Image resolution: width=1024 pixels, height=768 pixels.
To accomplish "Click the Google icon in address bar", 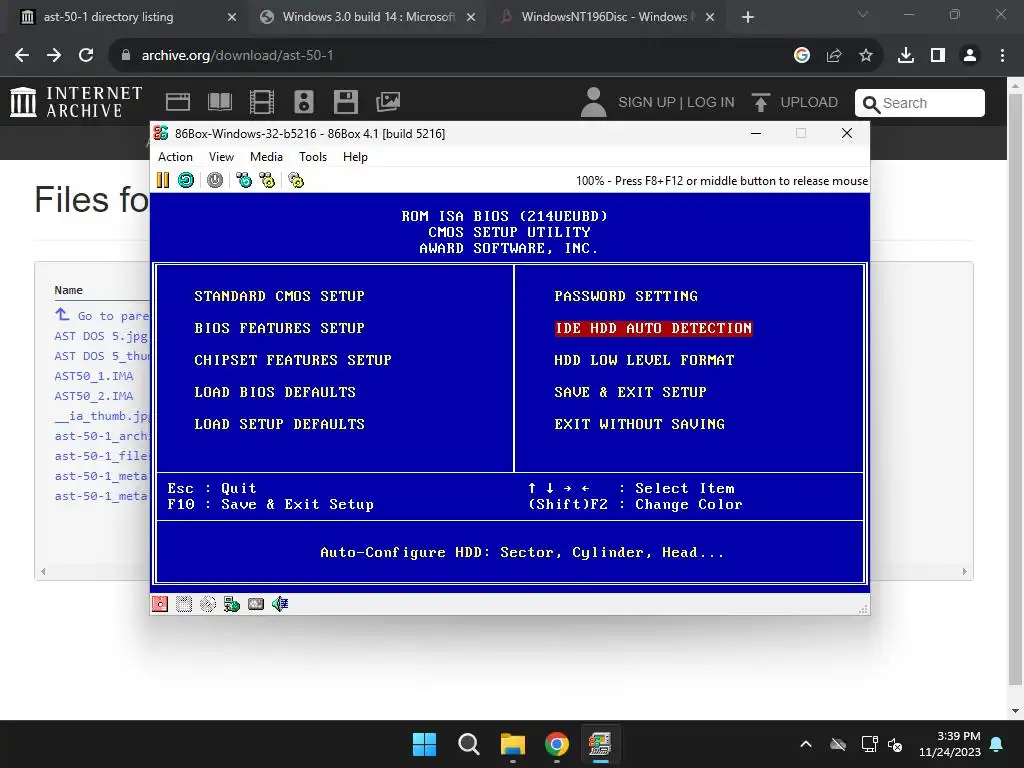I will (802, 56).
